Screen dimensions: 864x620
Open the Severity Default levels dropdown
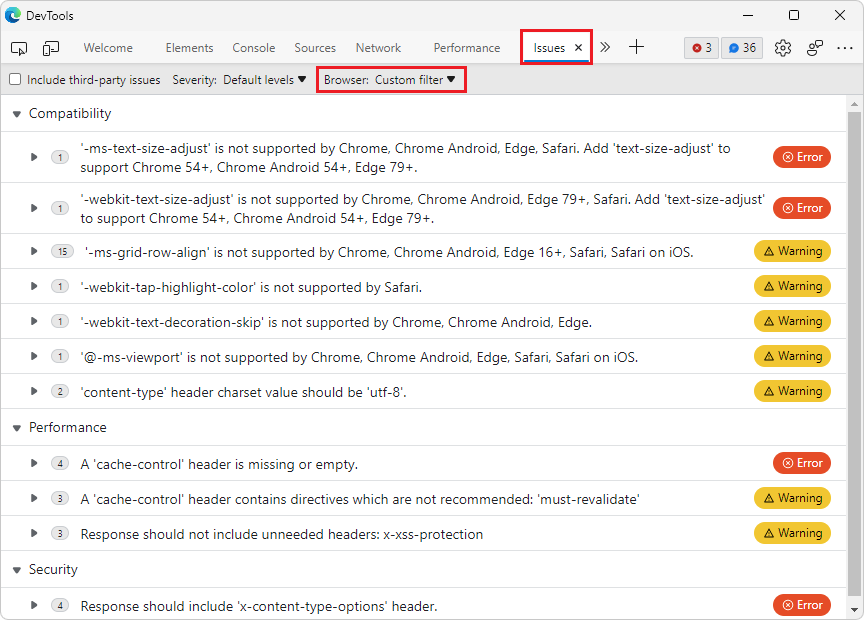[x=263, y=79]
